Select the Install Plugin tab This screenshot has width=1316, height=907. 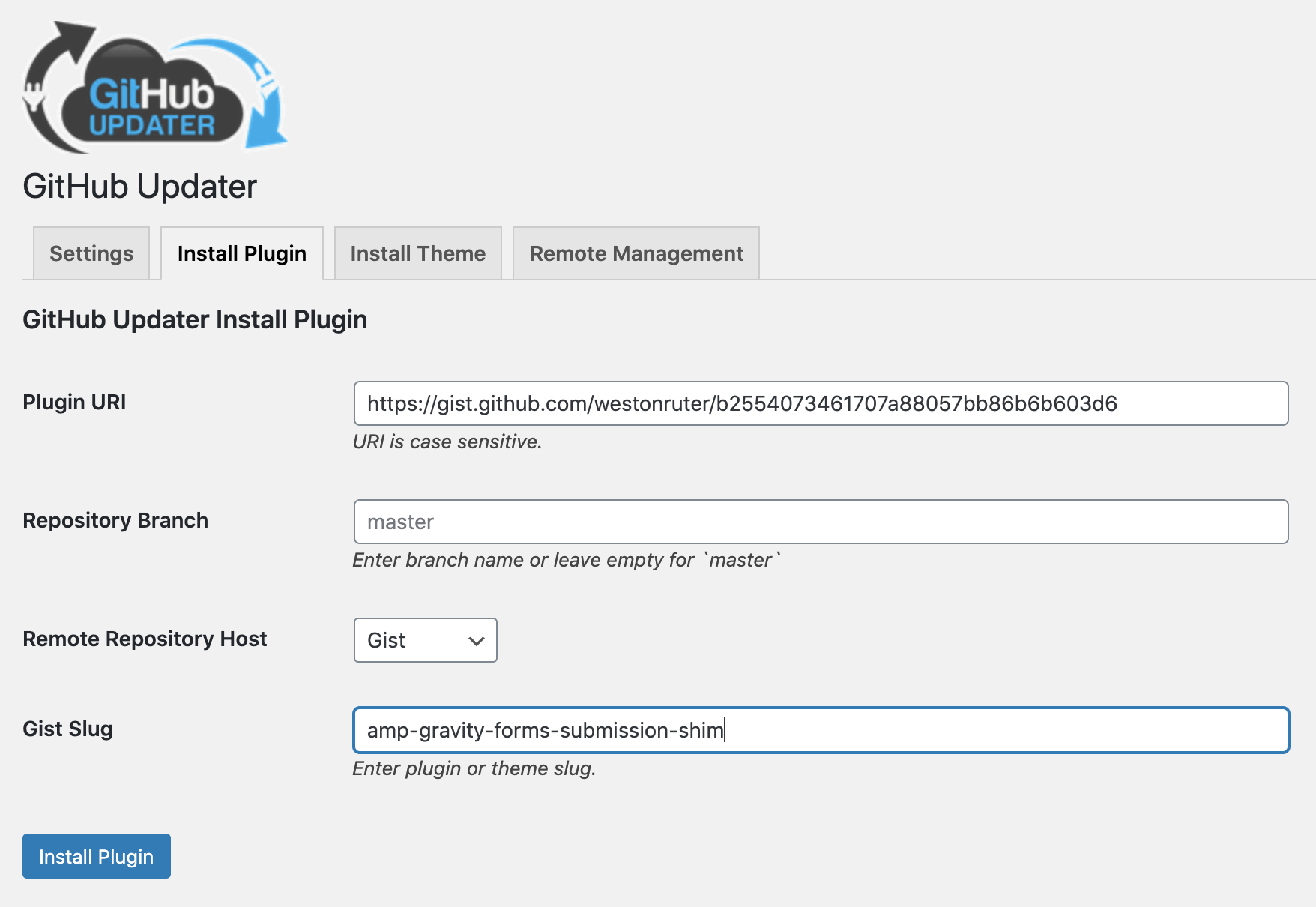242,253
